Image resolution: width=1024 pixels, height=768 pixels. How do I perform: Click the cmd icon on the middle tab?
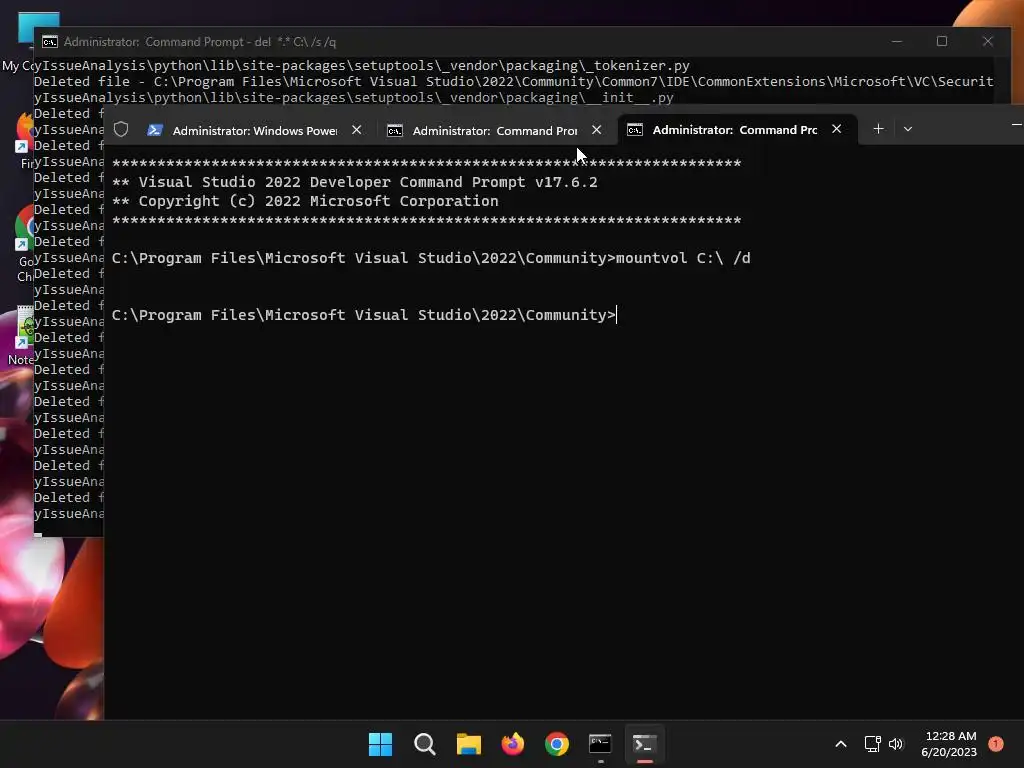[x=394, y=131]
